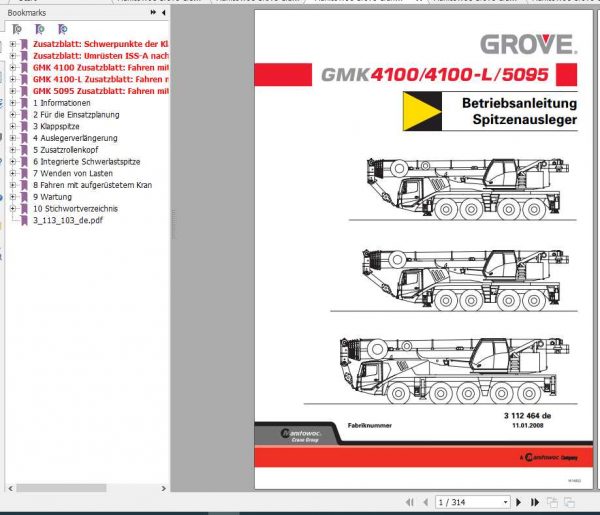Viewport: 600px width, 515px height.
Task: Click purple bookmark icon beside '10 Stichwortverzeichnis'
Action: pyautogui.click(x=24, y=209)
